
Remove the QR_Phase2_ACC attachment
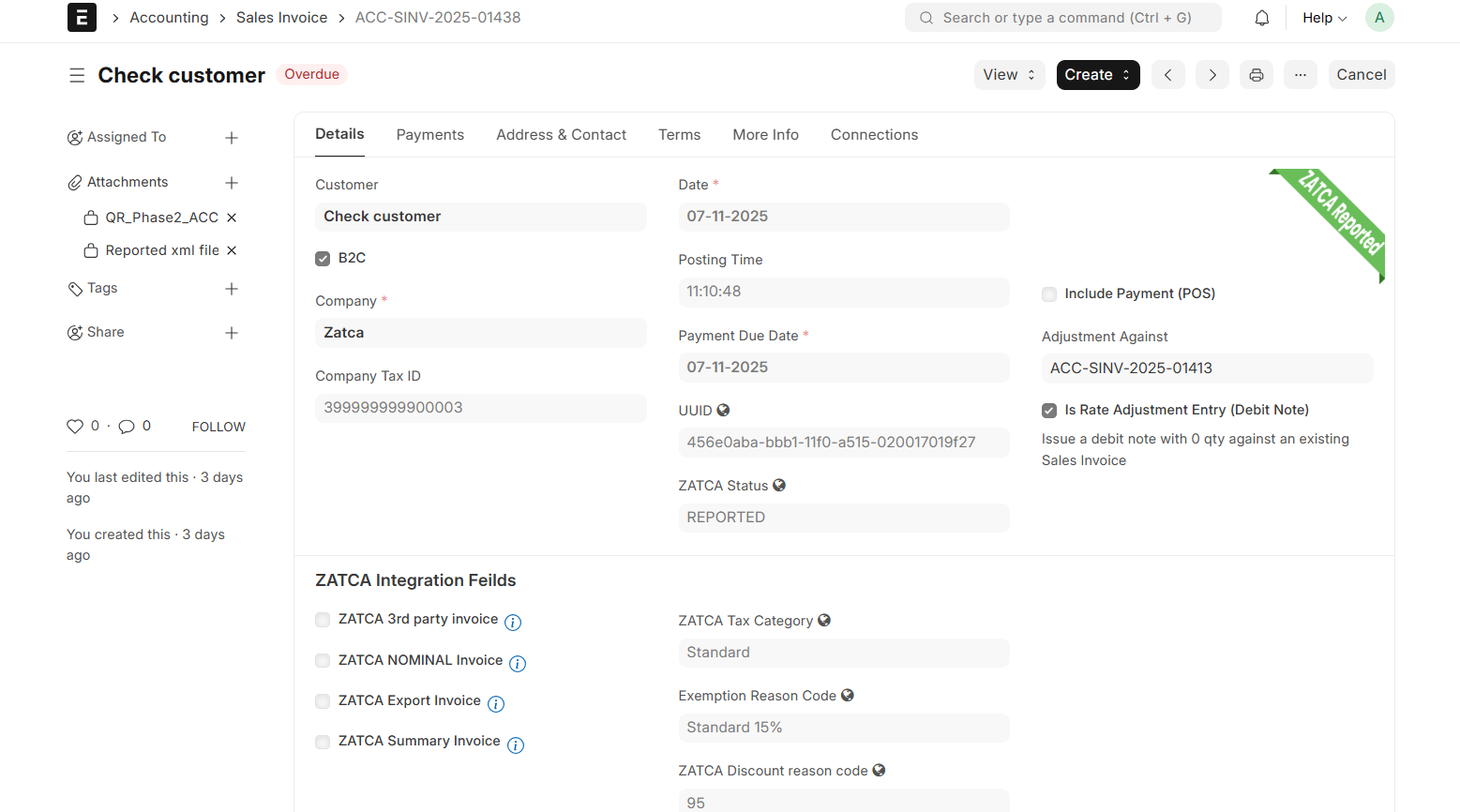click(232, 218)
